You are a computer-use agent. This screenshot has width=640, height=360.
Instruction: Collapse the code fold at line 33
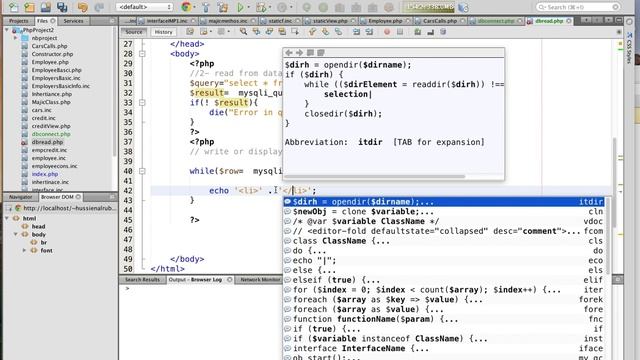(142, 103)
